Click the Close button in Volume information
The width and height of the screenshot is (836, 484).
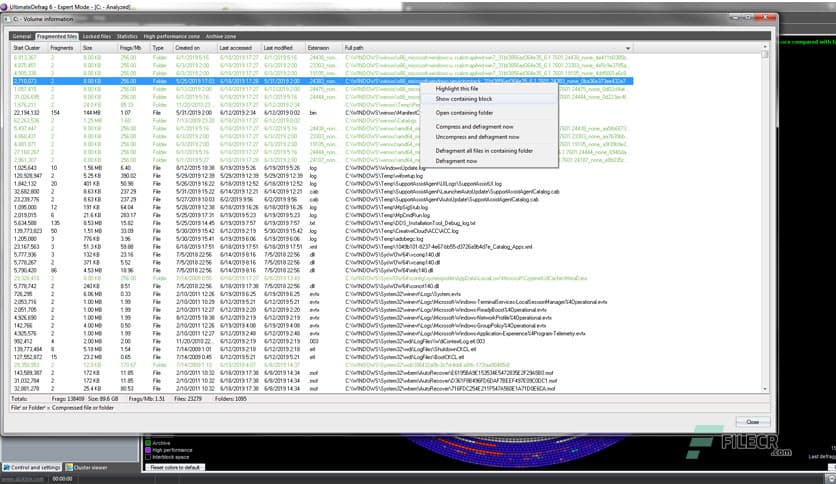752,422
